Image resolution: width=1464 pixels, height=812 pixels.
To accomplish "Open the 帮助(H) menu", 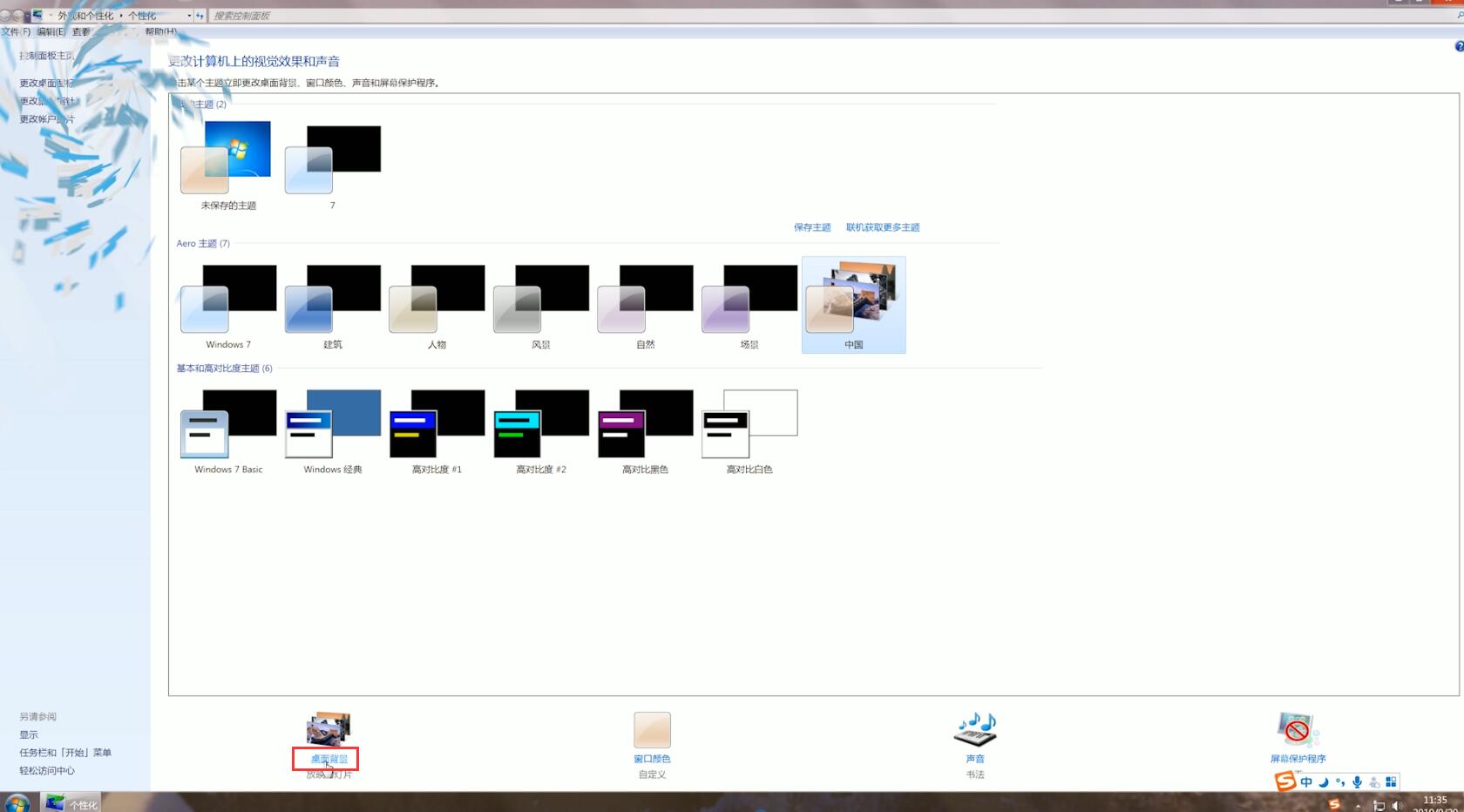I will pos(160,31).
